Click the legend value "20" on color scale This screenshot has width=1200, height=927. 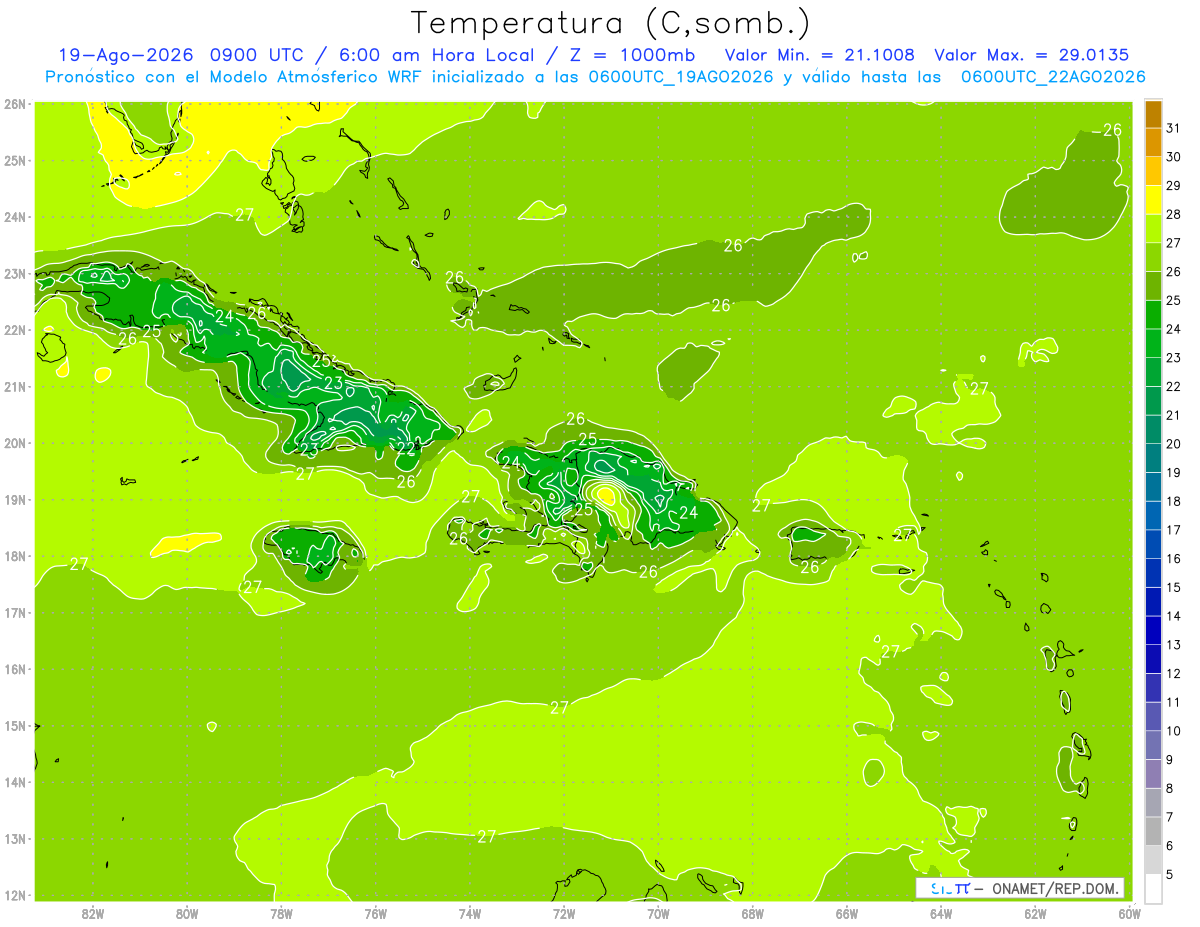tap(1174, 444)
